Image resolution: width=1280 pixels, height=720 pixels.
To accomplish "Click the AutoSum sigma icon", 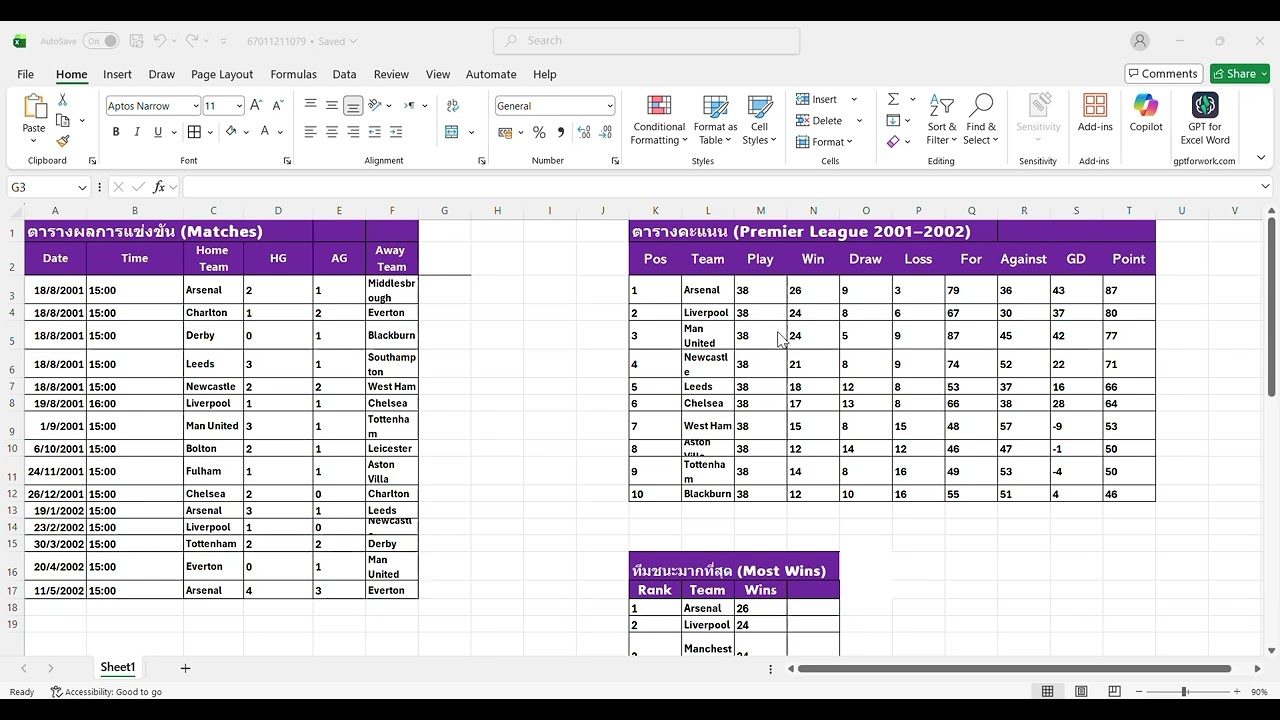I will click(x=893, y=99).
